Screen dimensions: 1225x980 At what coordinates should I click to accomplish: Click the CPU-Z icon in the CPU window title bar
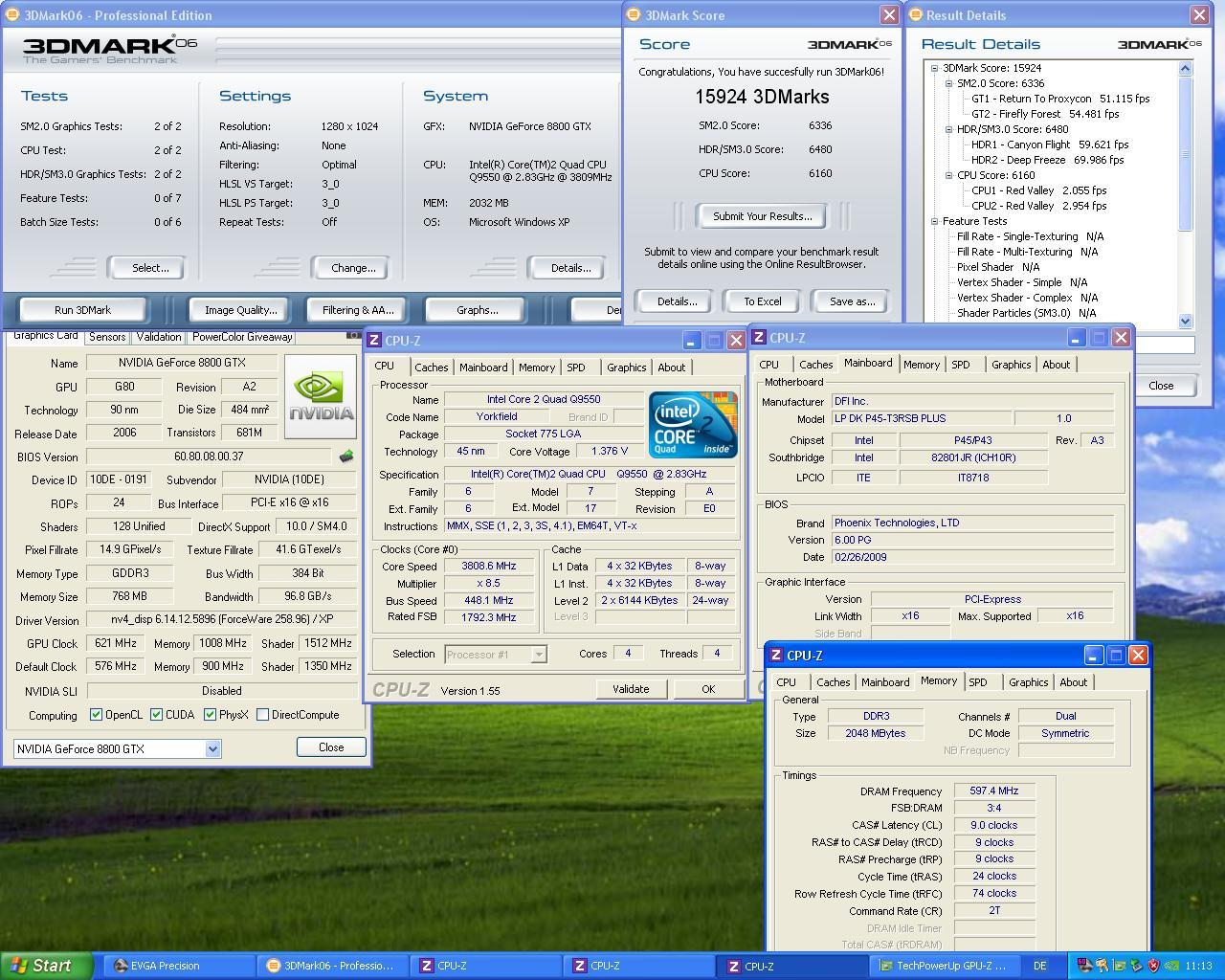(375, 341)
